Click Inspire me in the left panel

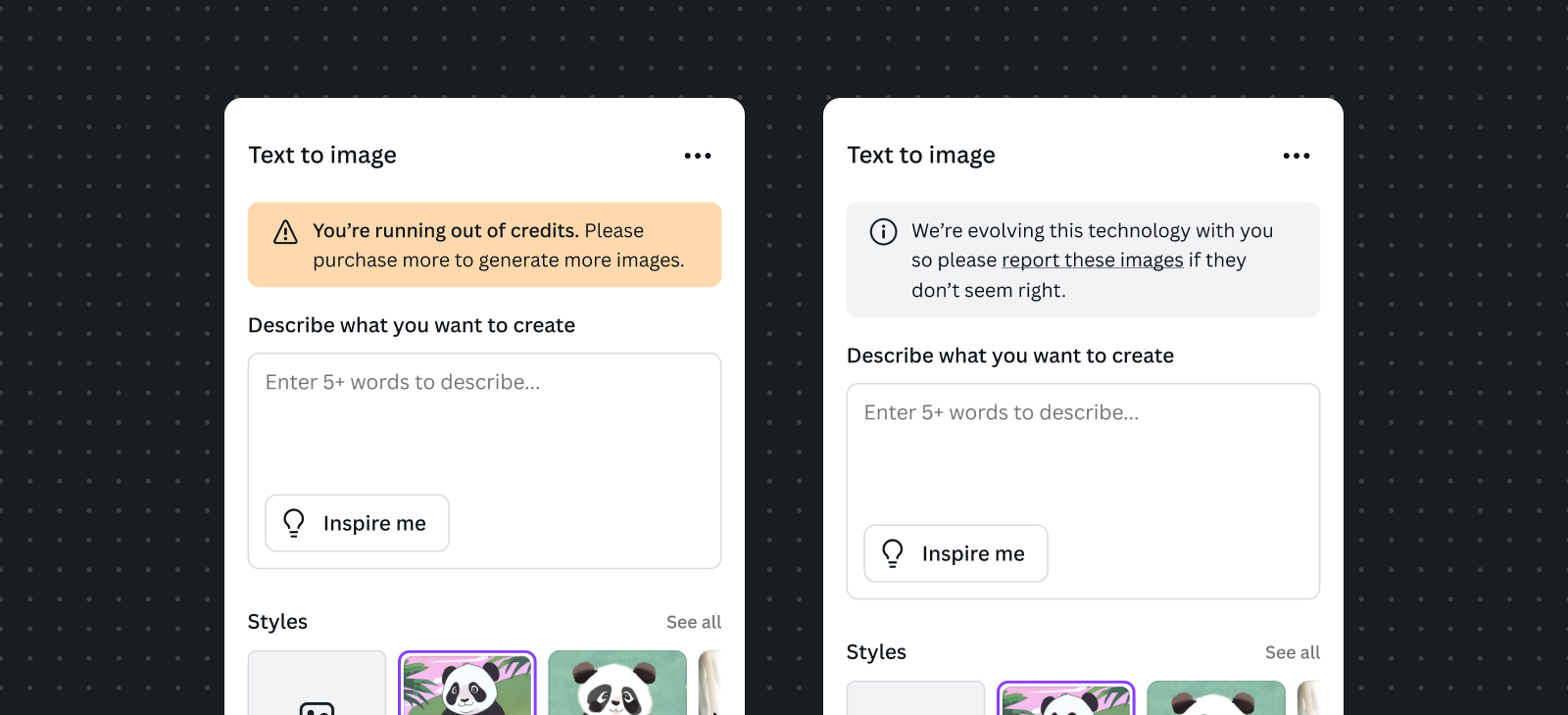click(x=358, y=523)
